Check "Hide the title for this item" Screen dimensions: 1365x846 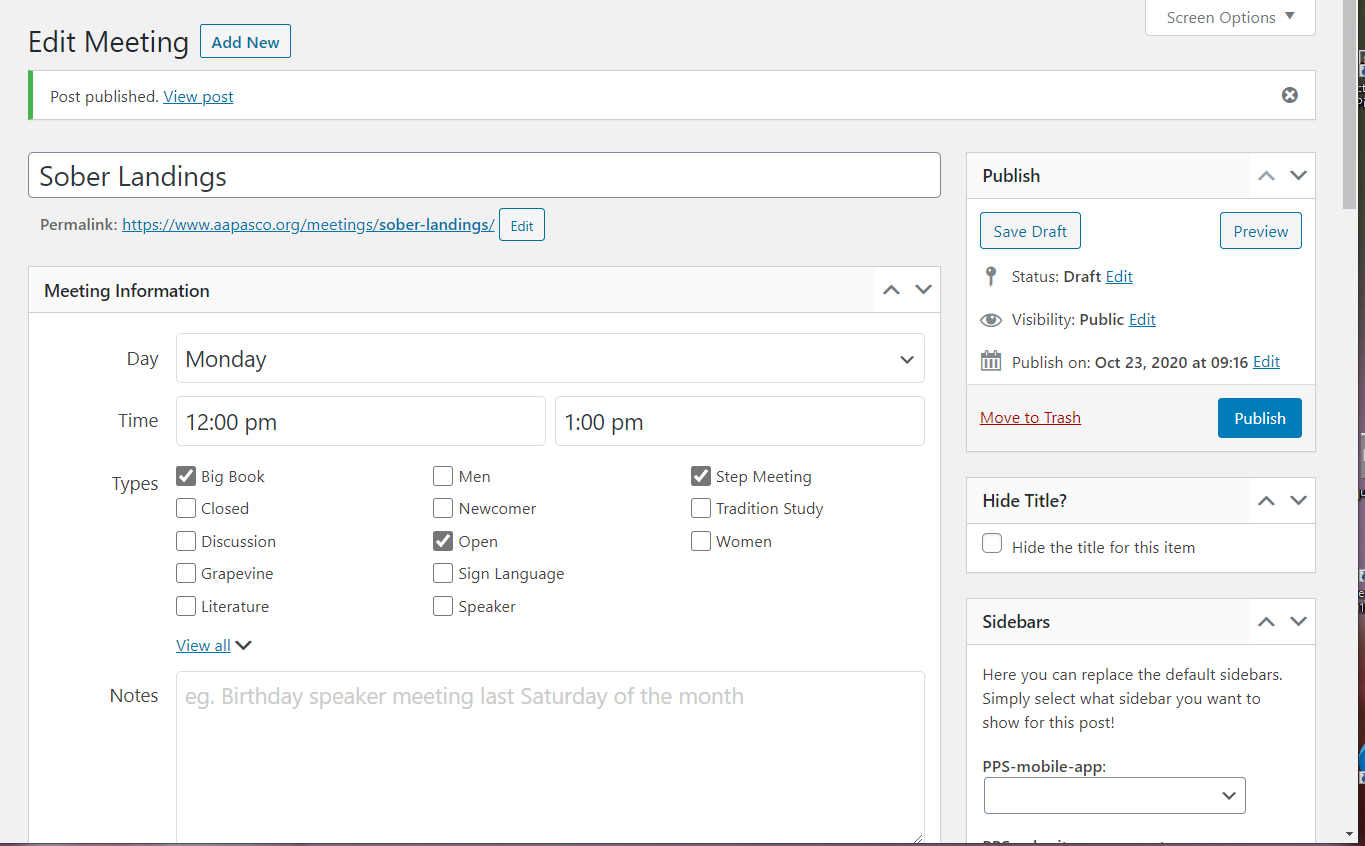pyautogui.click(x=991, y=543)
